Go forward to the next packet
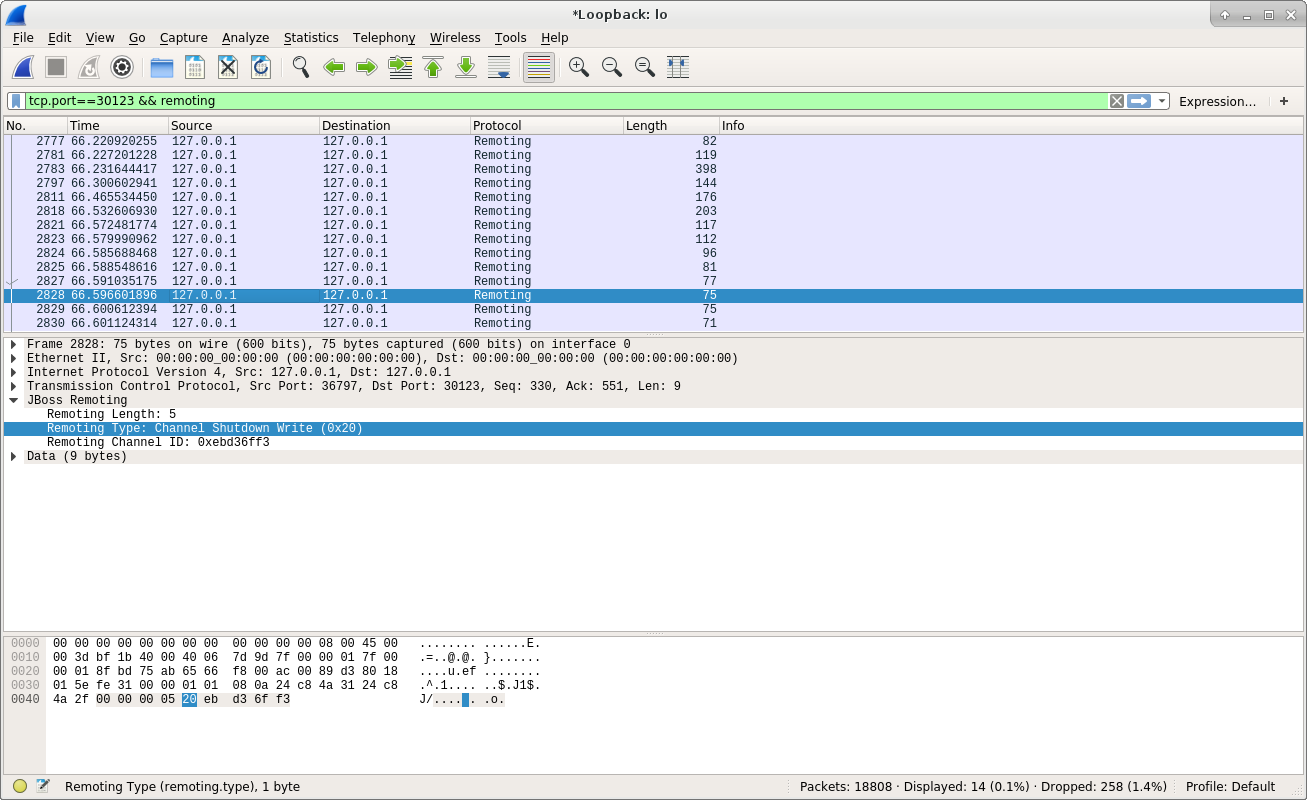Screen dimensions: 1307x800 click(x=367, y=67)
